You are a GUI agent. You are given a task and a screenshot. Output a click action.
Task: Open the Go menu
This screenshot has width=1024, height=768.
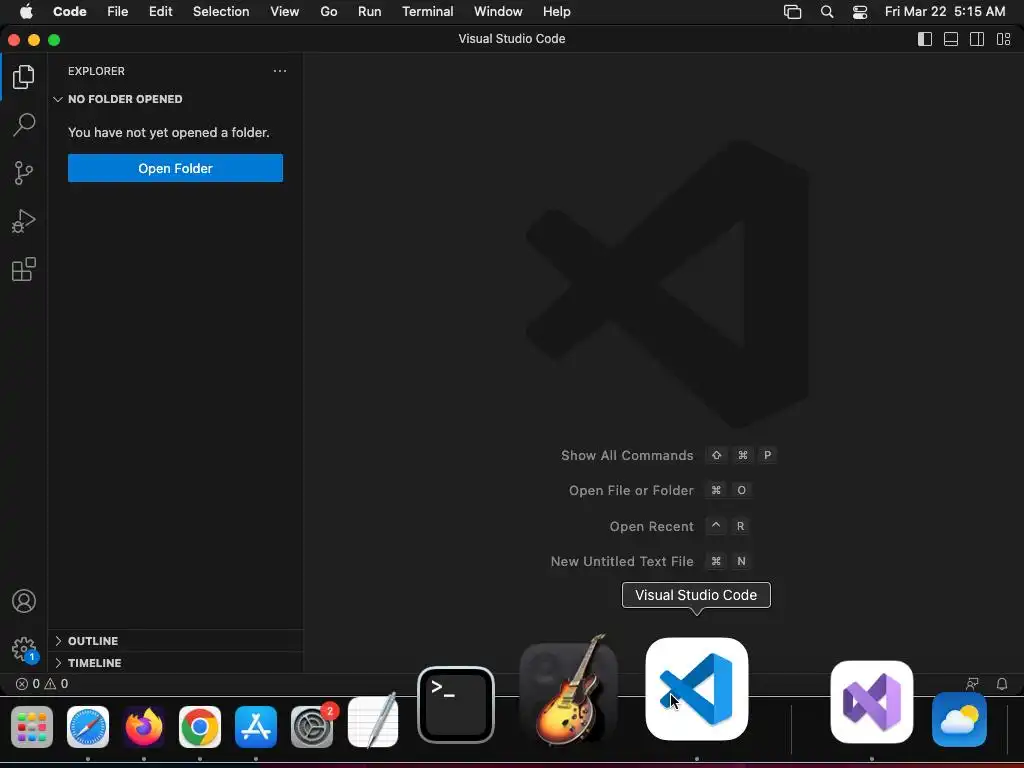click(328, 12)
